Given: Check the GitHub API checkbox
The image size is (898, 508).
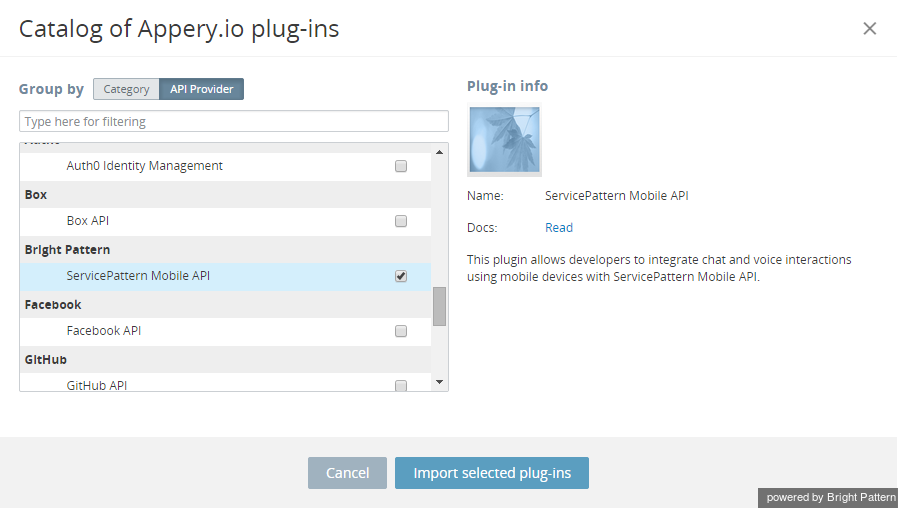Looking at the screenshot, I should [x=401, y=385].
